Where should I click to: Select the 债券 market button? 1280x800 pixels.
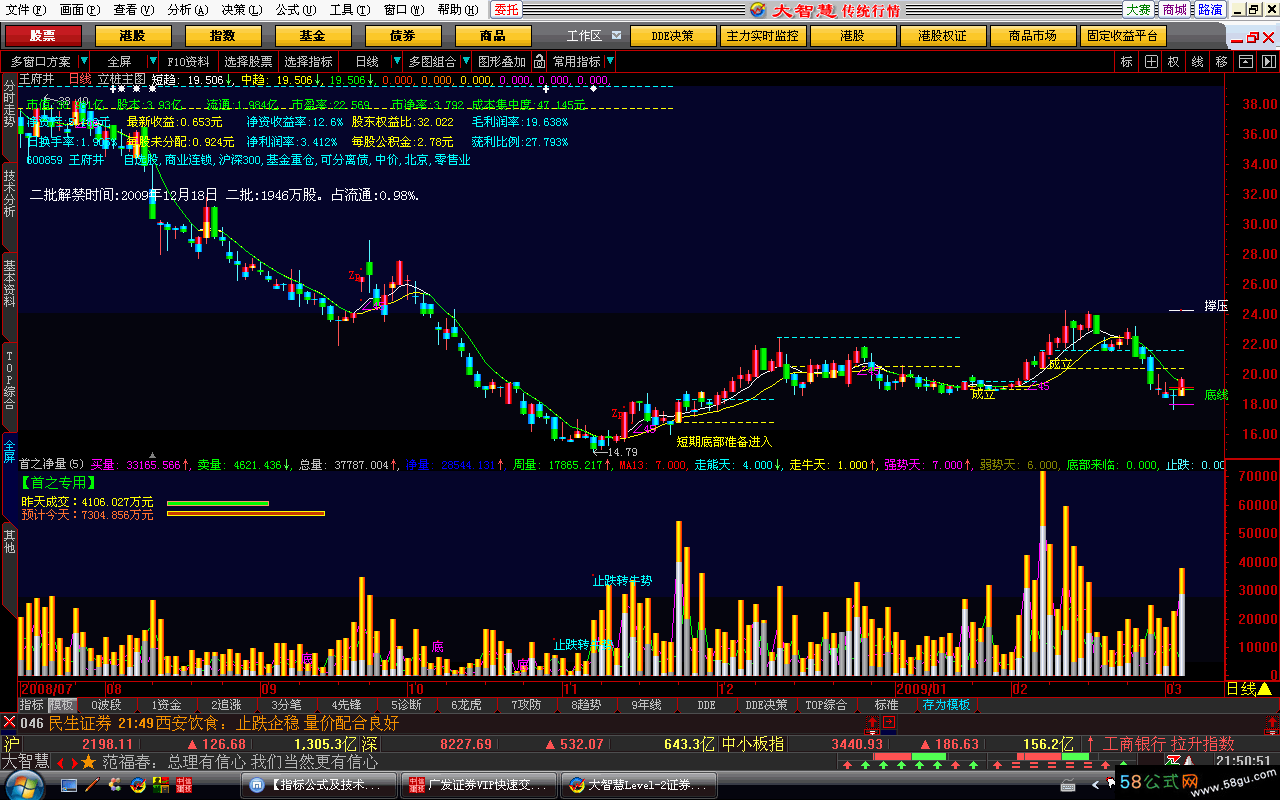[402, 35]
